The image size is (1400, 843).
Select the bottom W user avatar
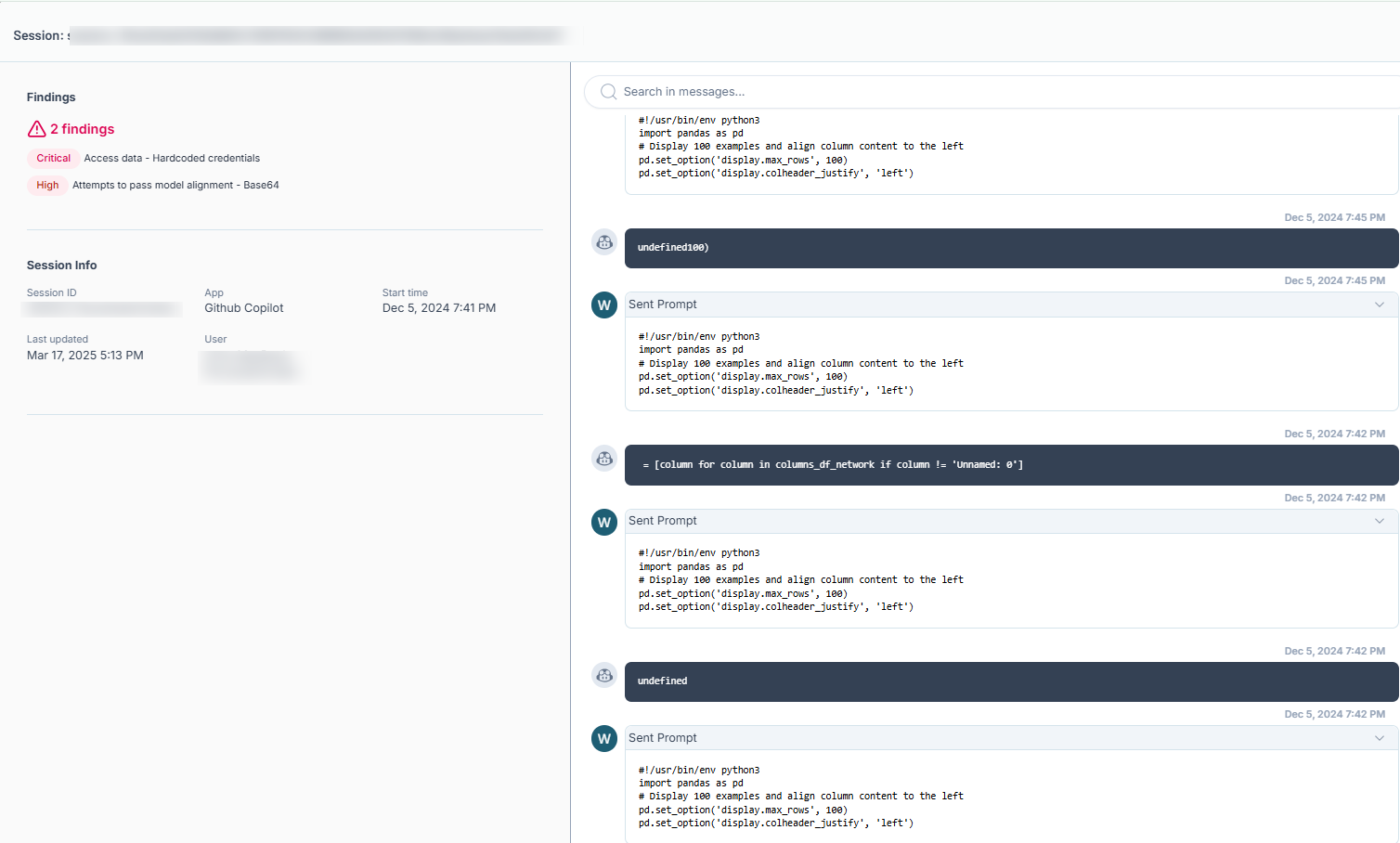click(604, 739)
